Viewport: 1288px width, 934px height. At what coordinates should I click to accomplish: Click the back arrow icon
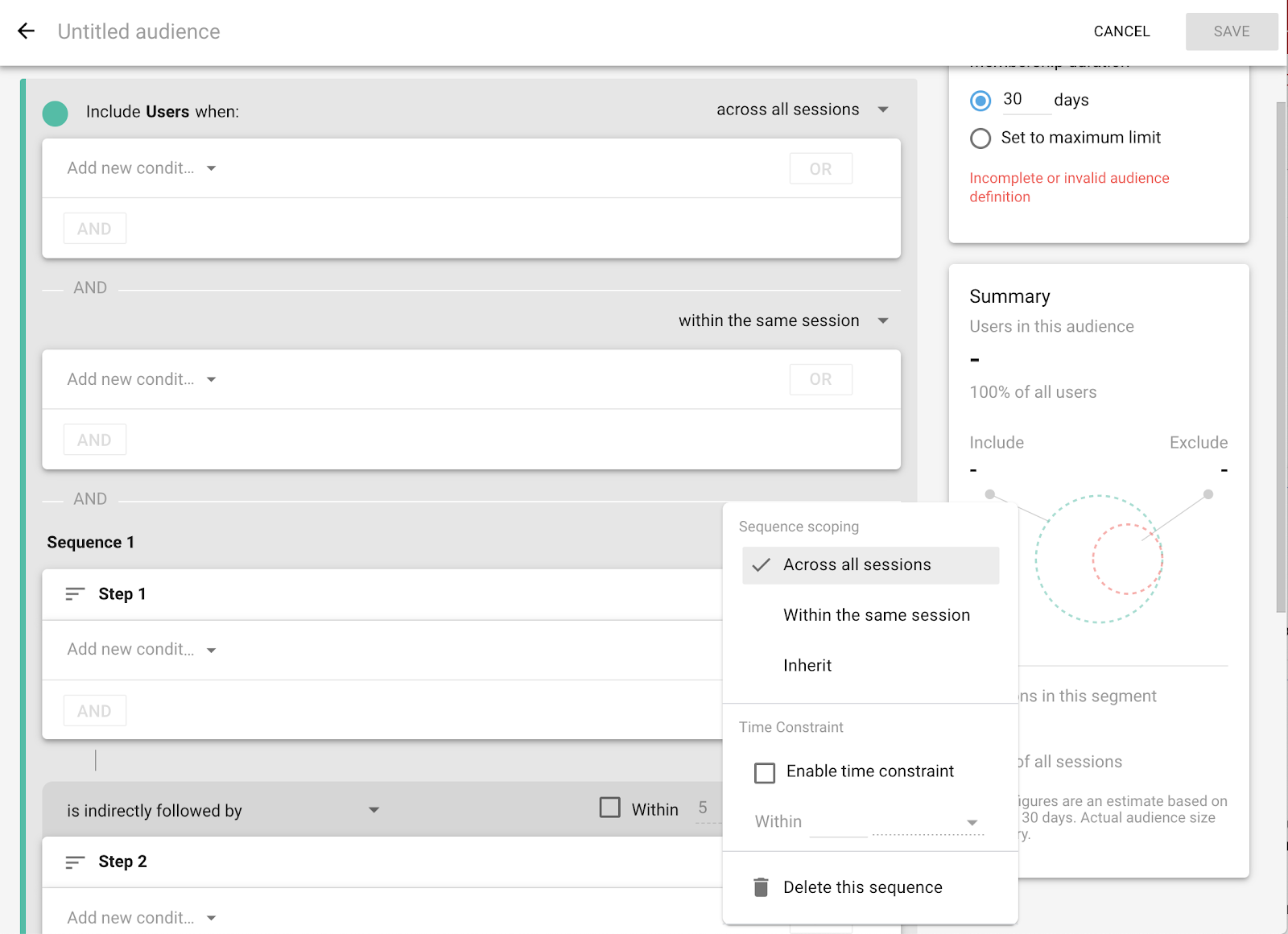point(27,31)
